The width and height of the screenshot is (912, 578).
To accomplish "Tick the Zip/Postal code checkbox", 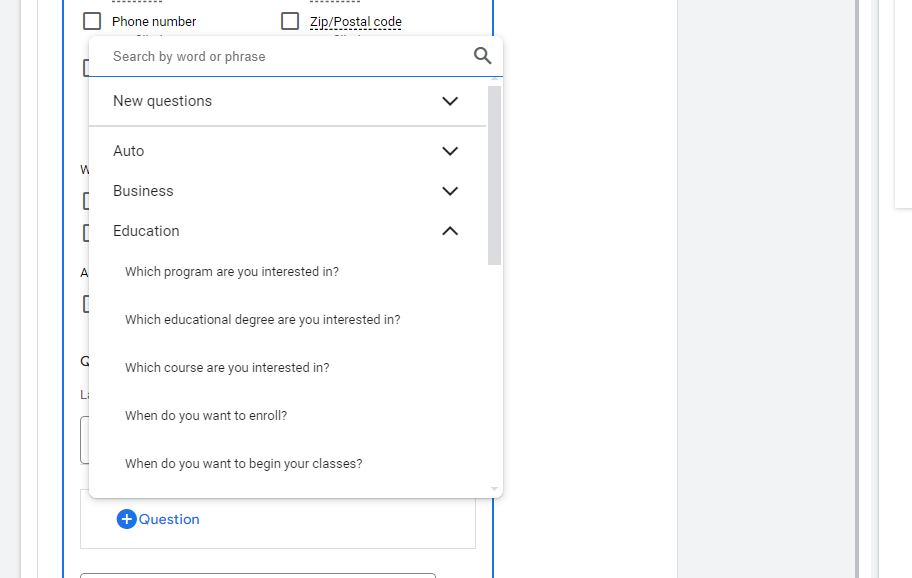I will (290, 21).
